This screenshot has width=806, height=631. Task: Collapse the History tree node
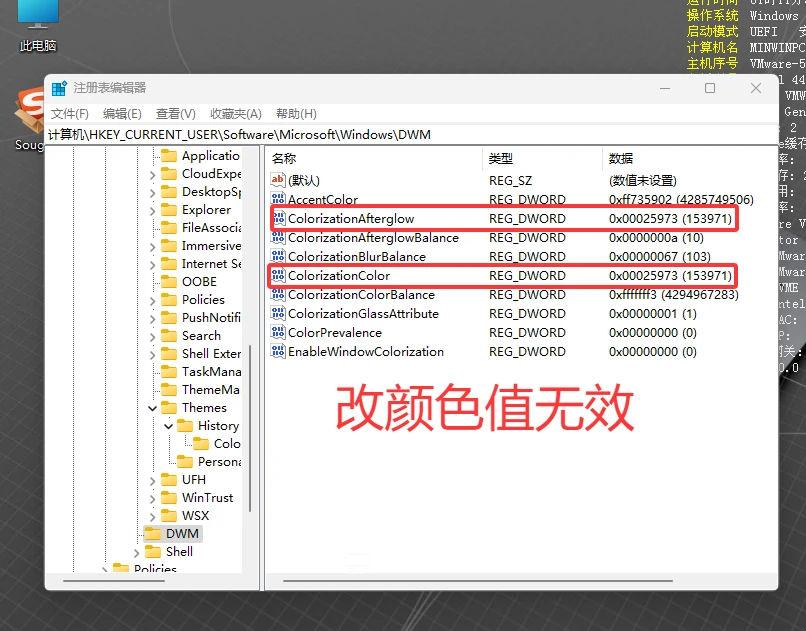[x=168, y=426]
